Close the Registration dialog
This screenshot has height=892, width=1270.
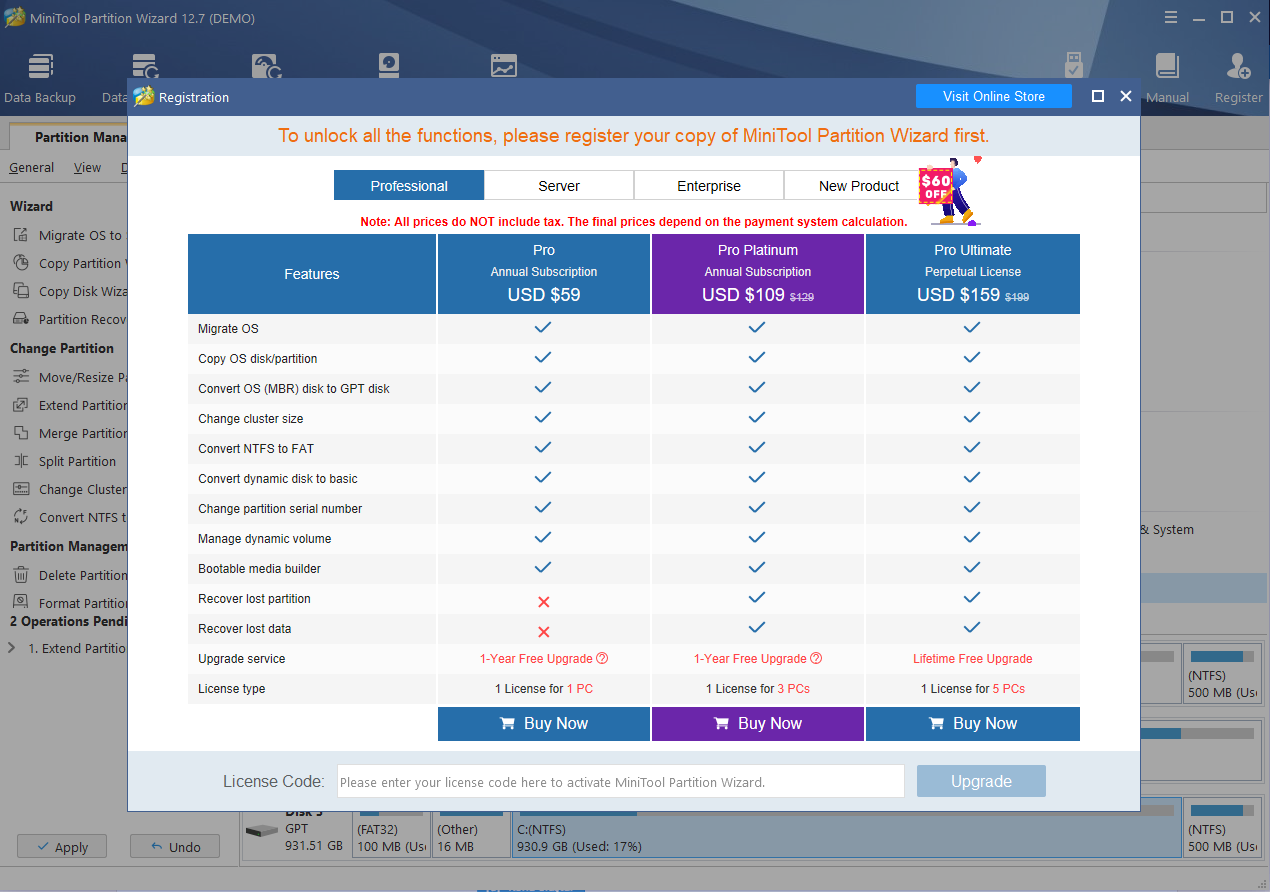point(1126,96)
